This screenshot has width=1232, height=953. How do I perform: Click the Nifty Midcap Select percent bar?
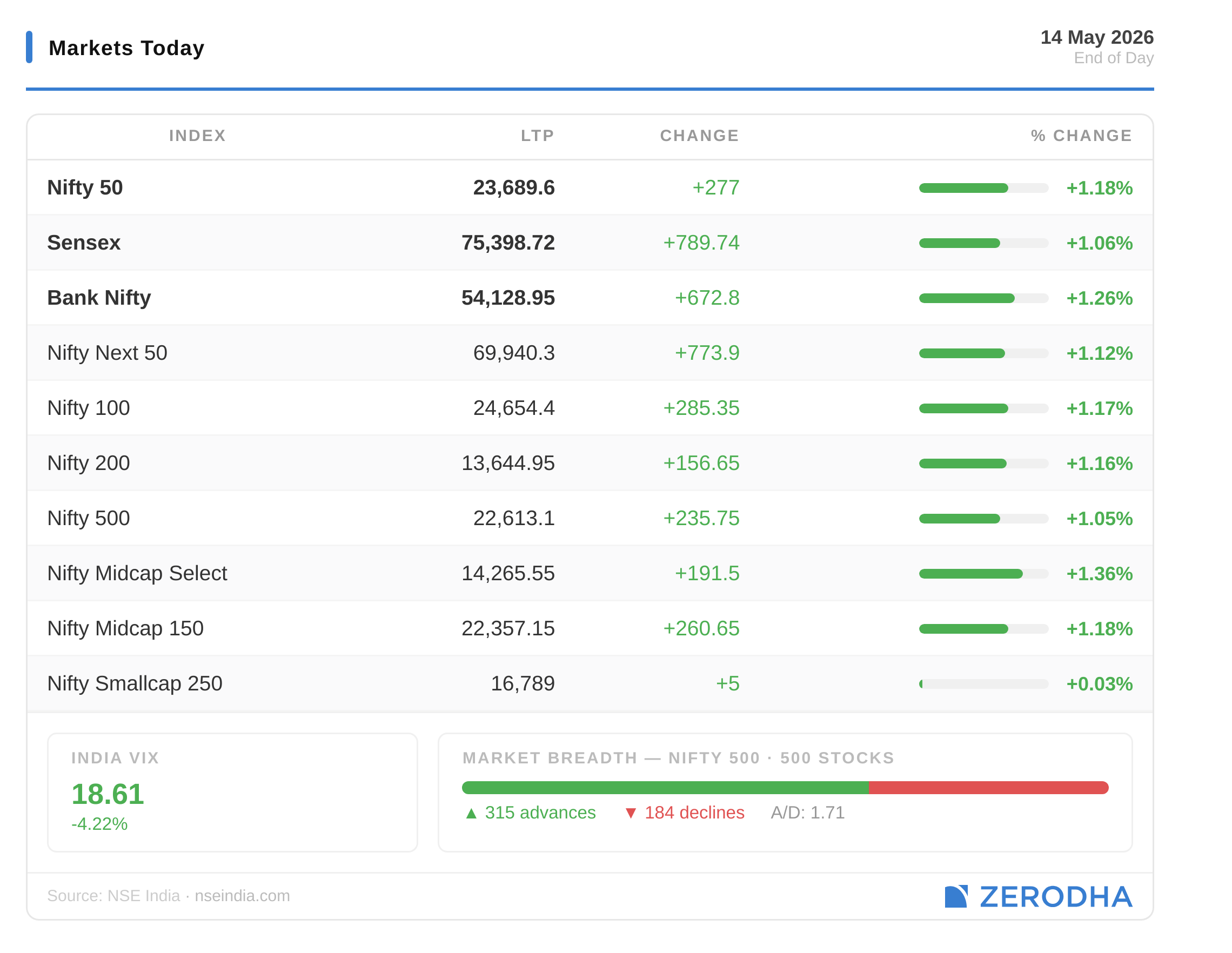pyautogui.click(x=984, y=574)
